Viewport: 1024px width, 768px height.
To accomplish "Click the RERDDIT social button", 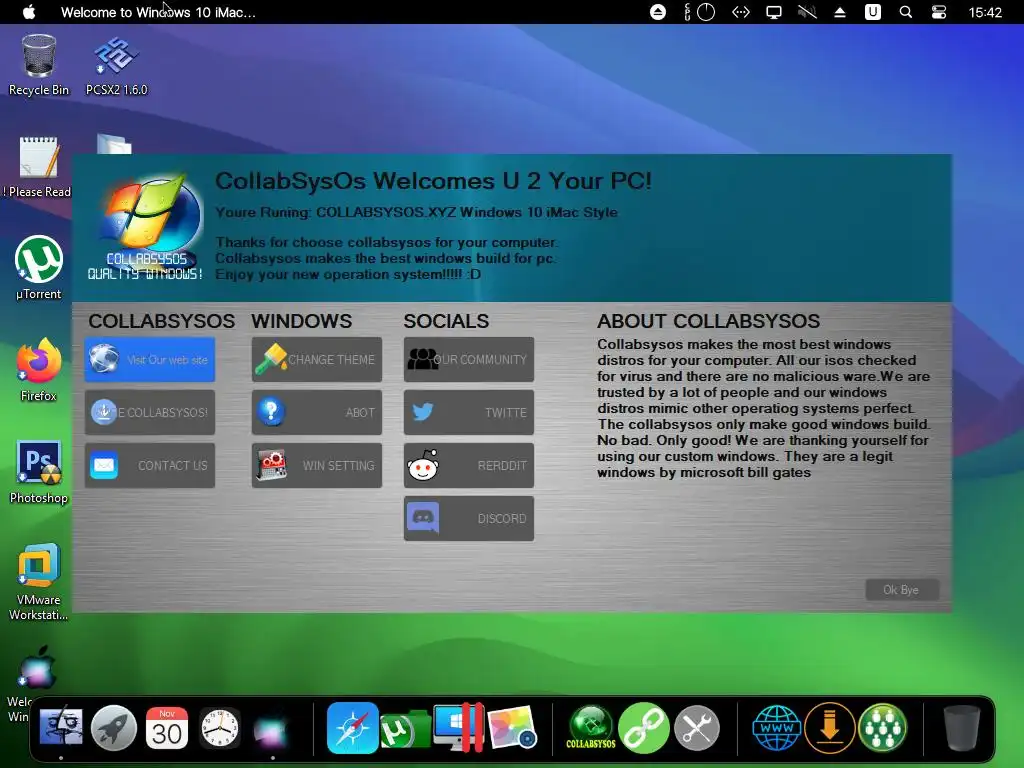I will tap(469, 465).
